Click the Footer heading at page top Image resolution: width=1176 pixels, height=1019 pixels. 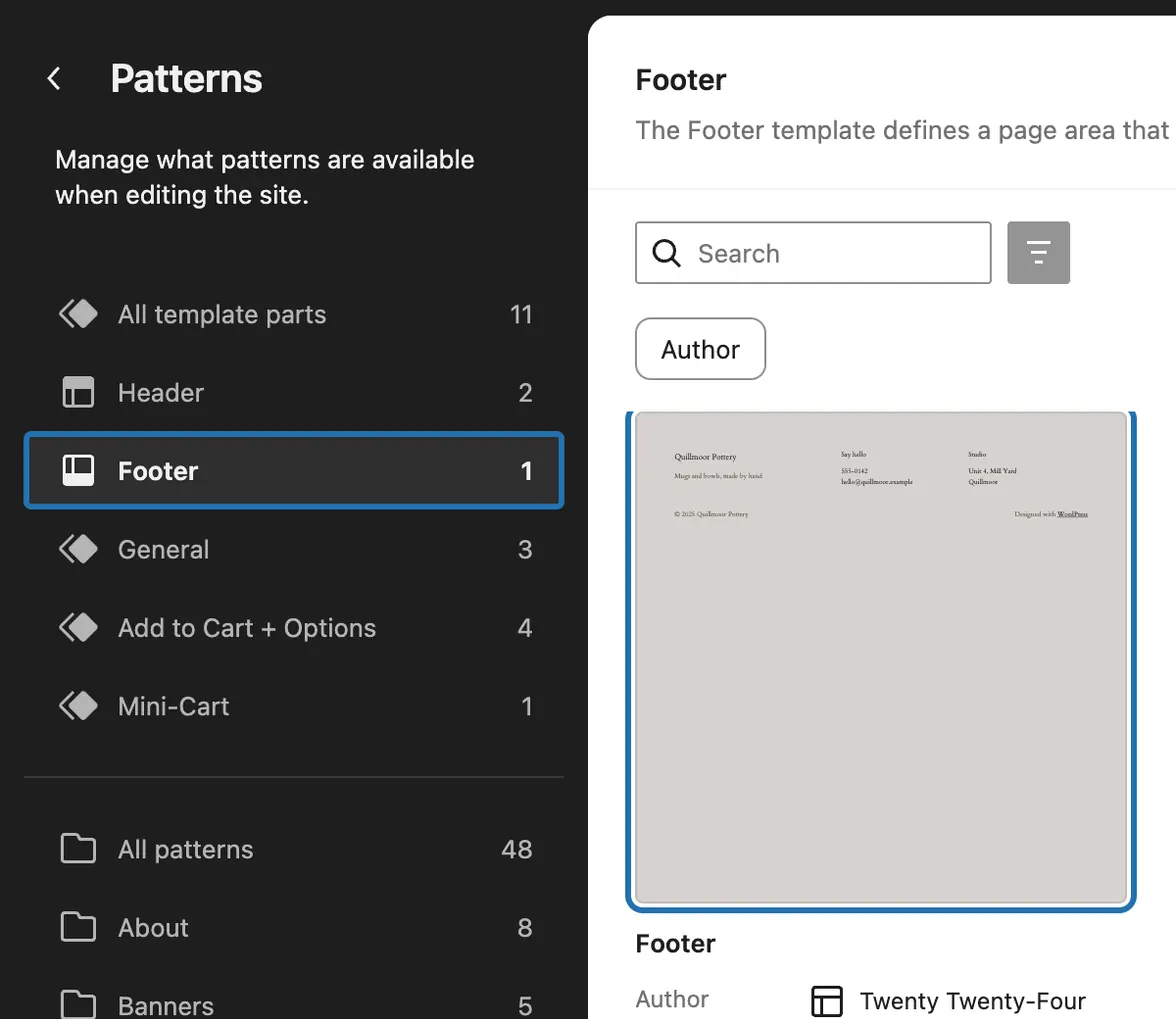pos(680,79)
